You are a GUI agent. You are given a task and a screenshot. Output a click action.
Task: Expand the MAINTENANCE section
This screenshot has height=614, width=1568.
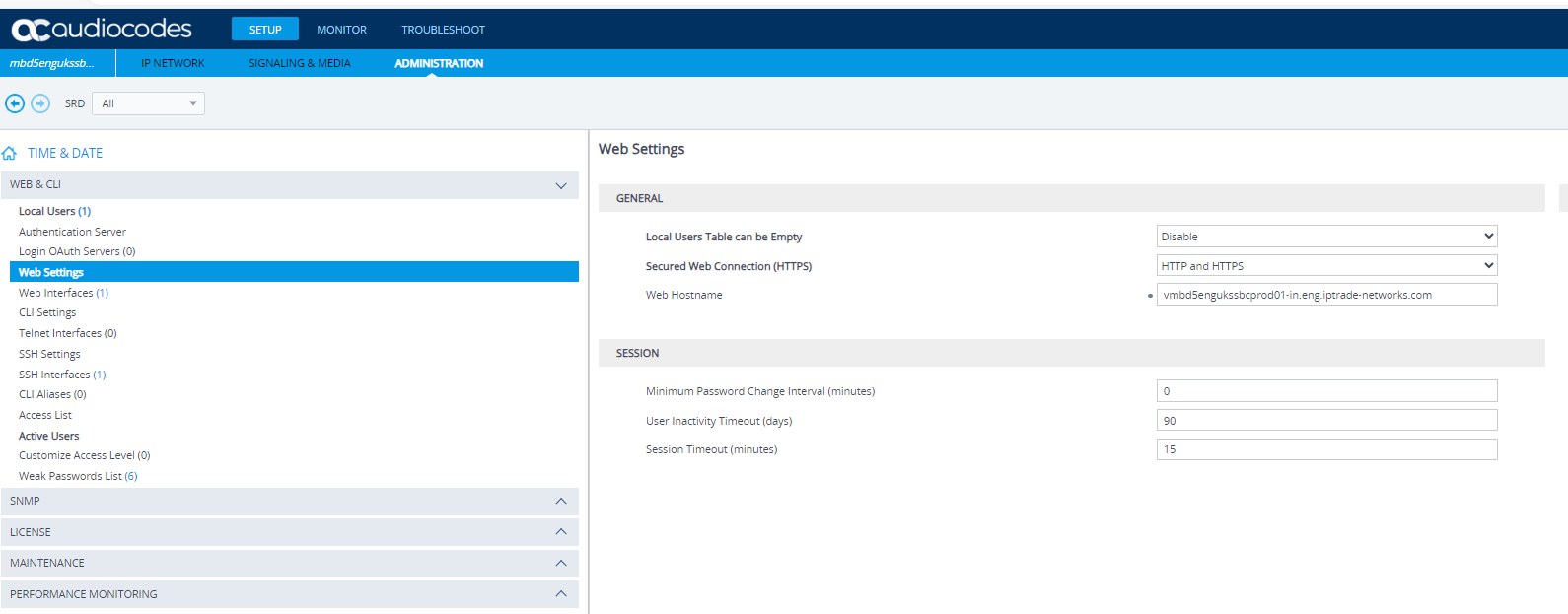click(x=290, y=564)
